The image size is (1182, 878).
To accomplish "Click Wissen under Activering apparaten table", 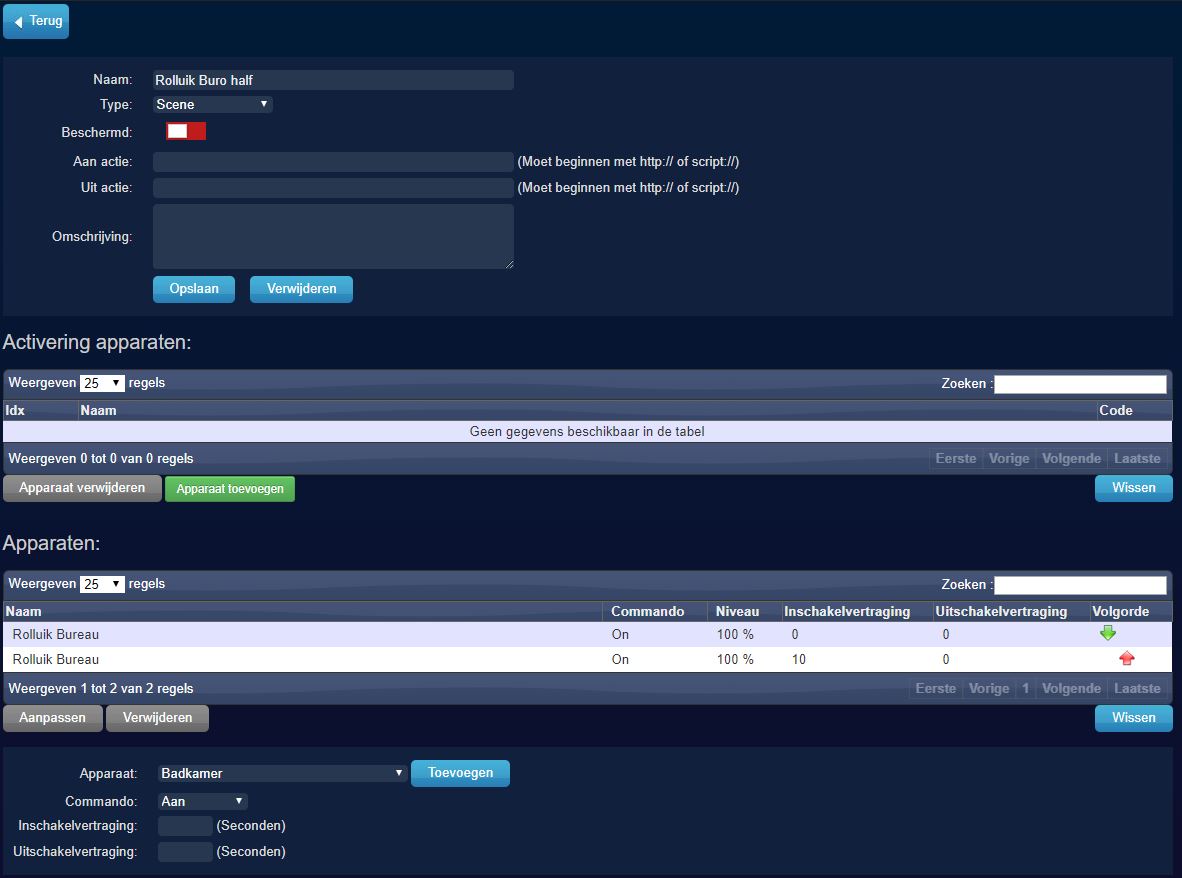I will click(1134, 488).
